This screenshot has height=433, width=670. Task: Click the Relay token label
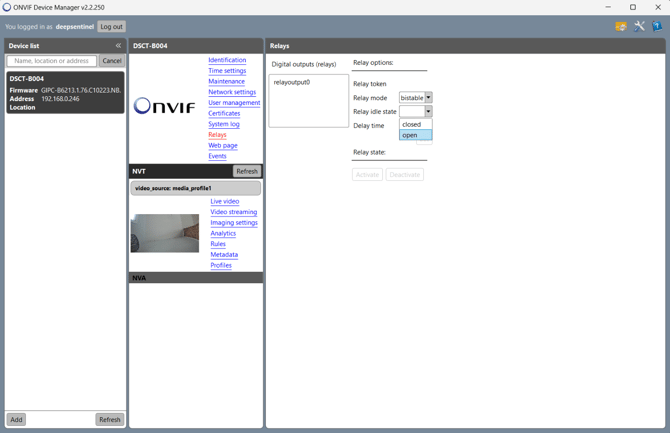click(370, 84)
